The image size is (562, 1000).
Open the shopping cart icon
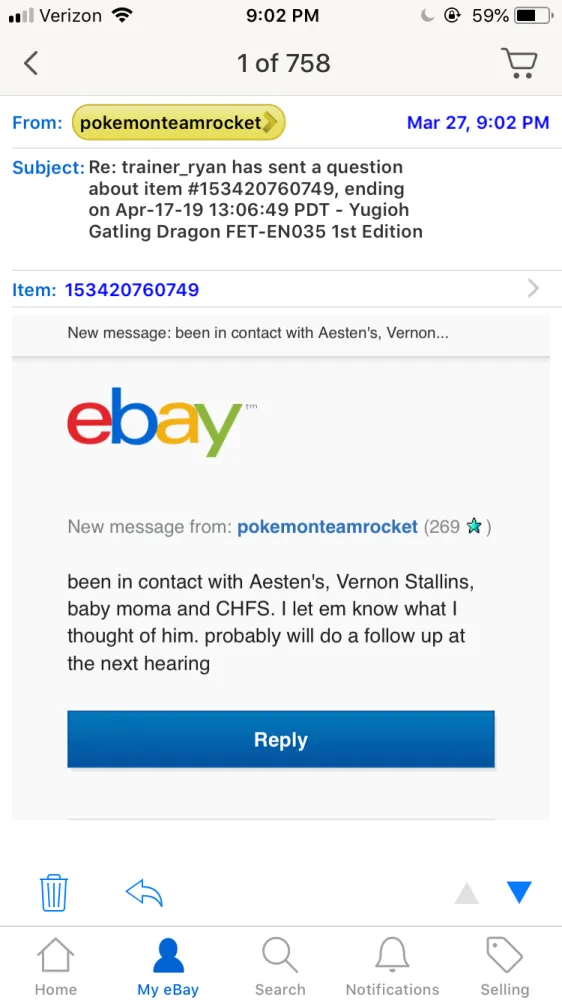coord(520,63)
